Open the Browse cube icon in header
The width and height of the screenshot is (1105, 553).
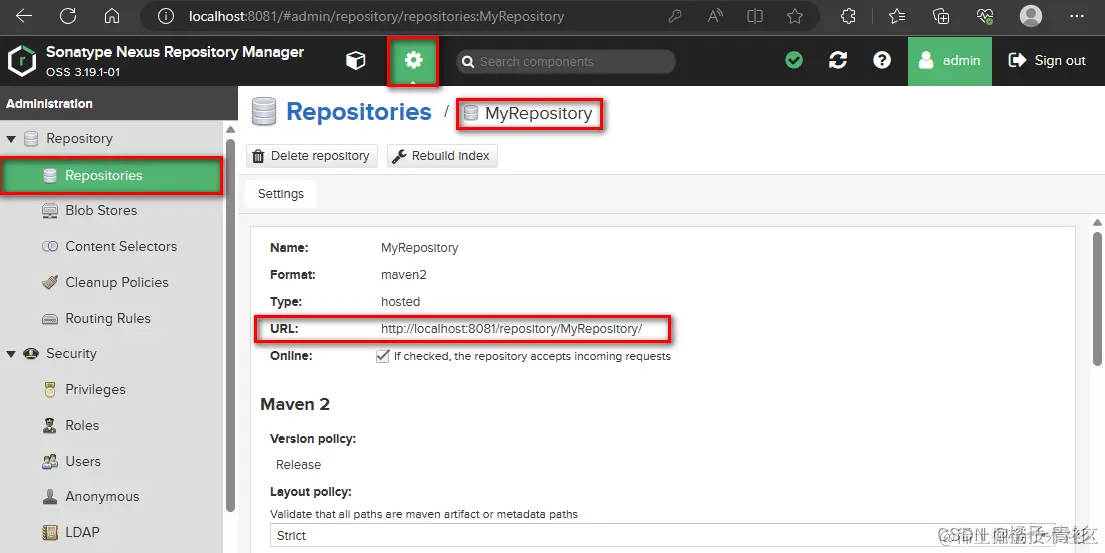pyautogui.click(x=356, y=61)
